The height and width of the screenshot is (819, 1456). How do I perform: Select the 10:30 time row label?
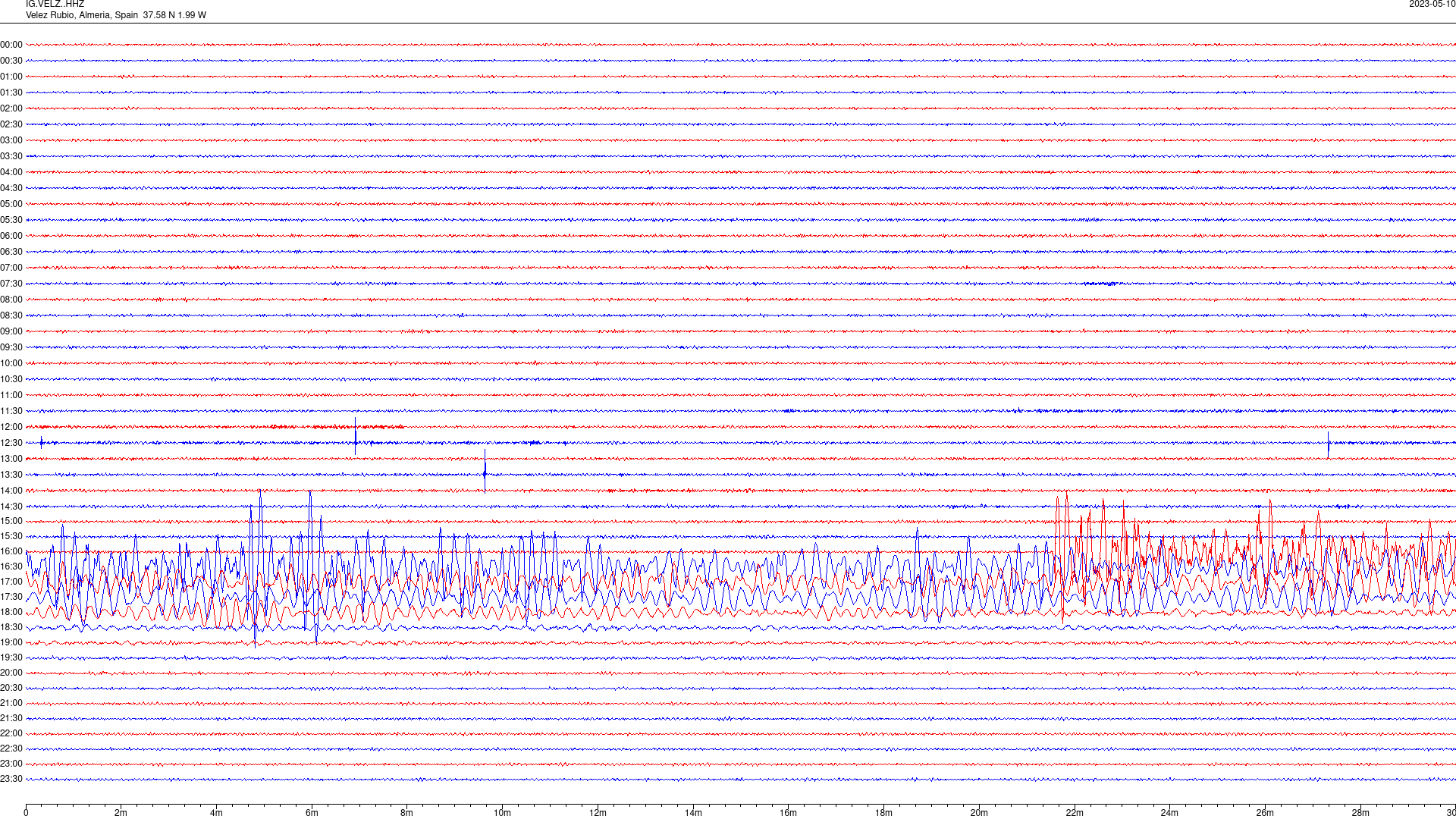11,379
